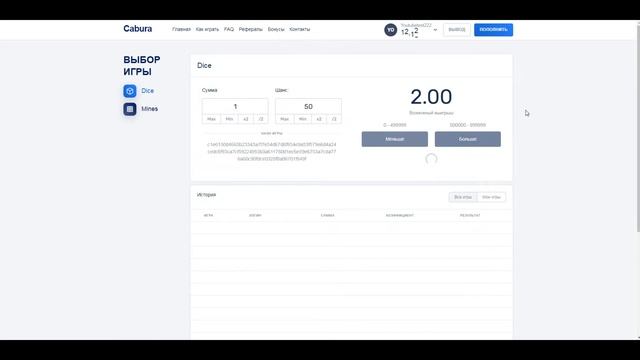Set bet amount to Max
The width and height of the screenshot is (640, 360).
(x=211, y=119)
